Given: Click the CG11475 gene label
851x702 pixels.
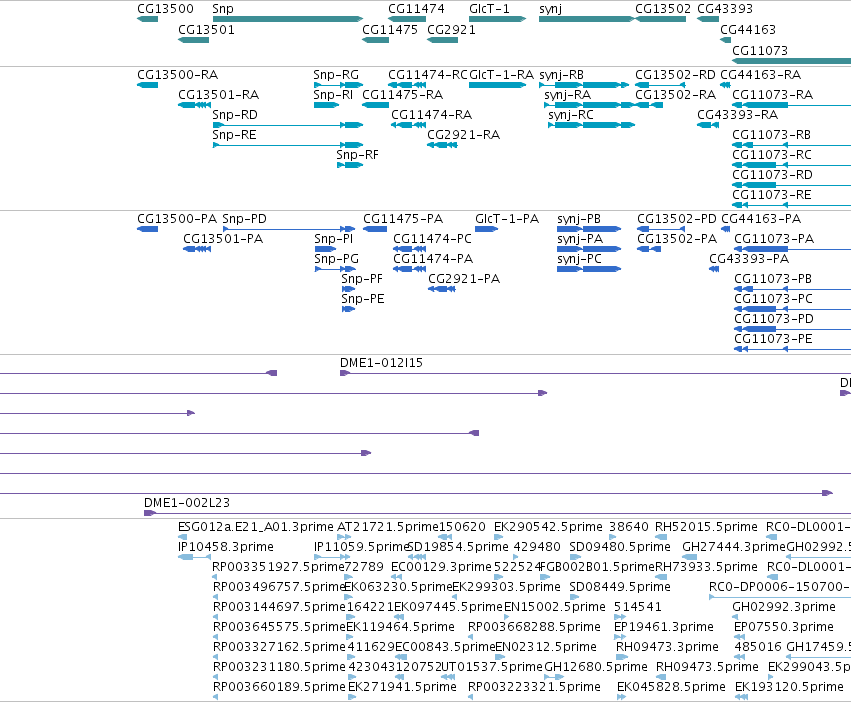Looking at the screenshot, I should (x=390, y=30).
